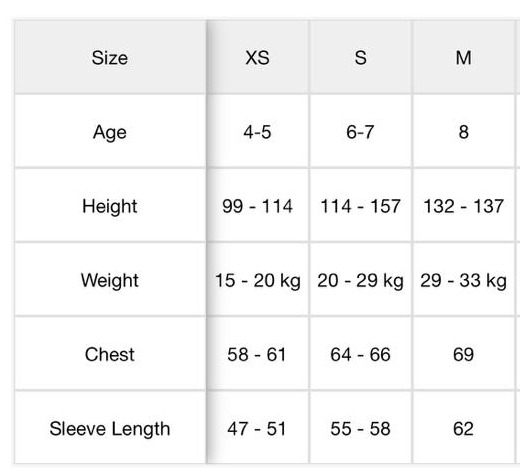The height and width of the screenshot is (469, 520).
Task: Click the 114 - 157 height cell
Action: point(361,206)
